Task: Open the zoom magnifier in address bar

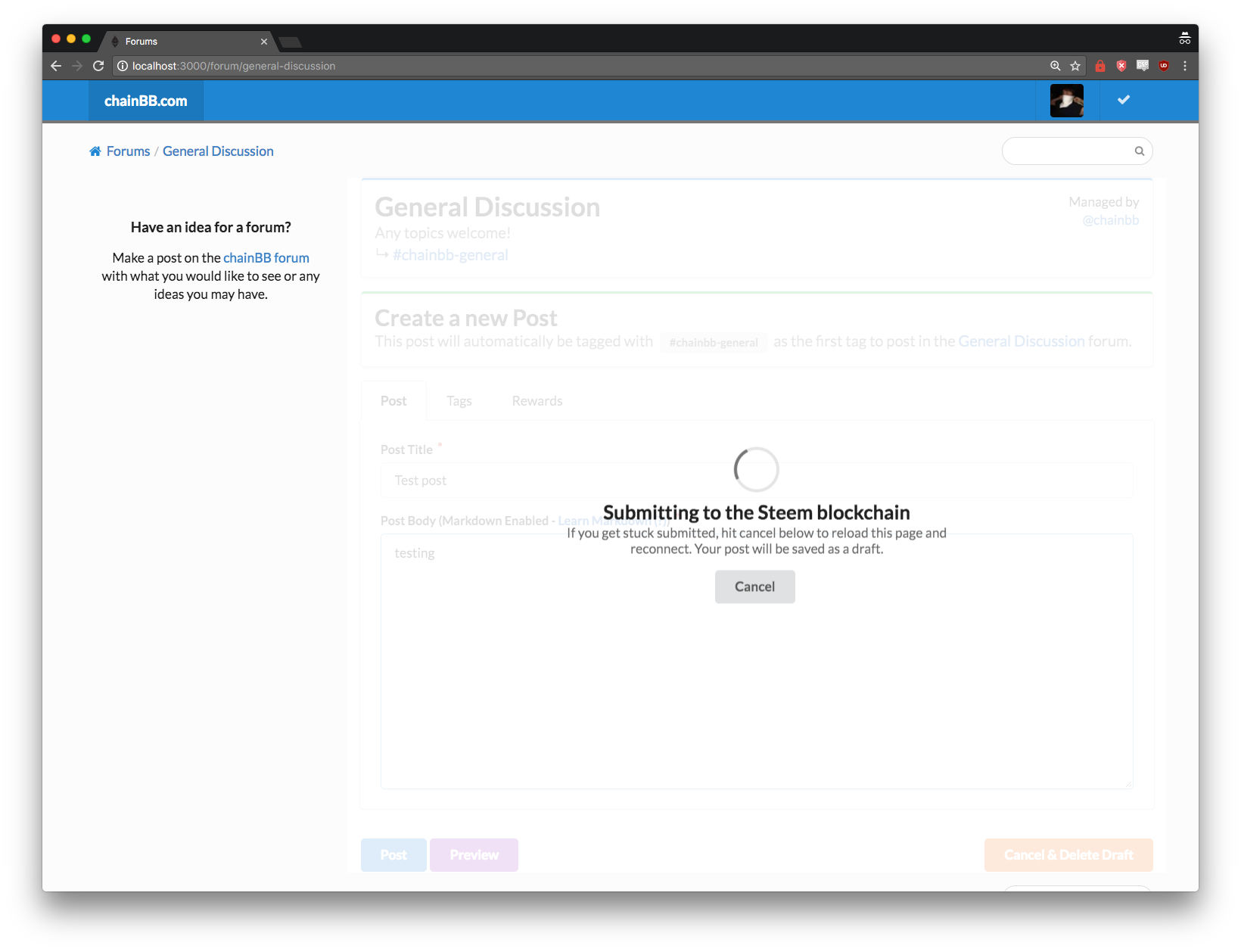Action: (1055, 66)
